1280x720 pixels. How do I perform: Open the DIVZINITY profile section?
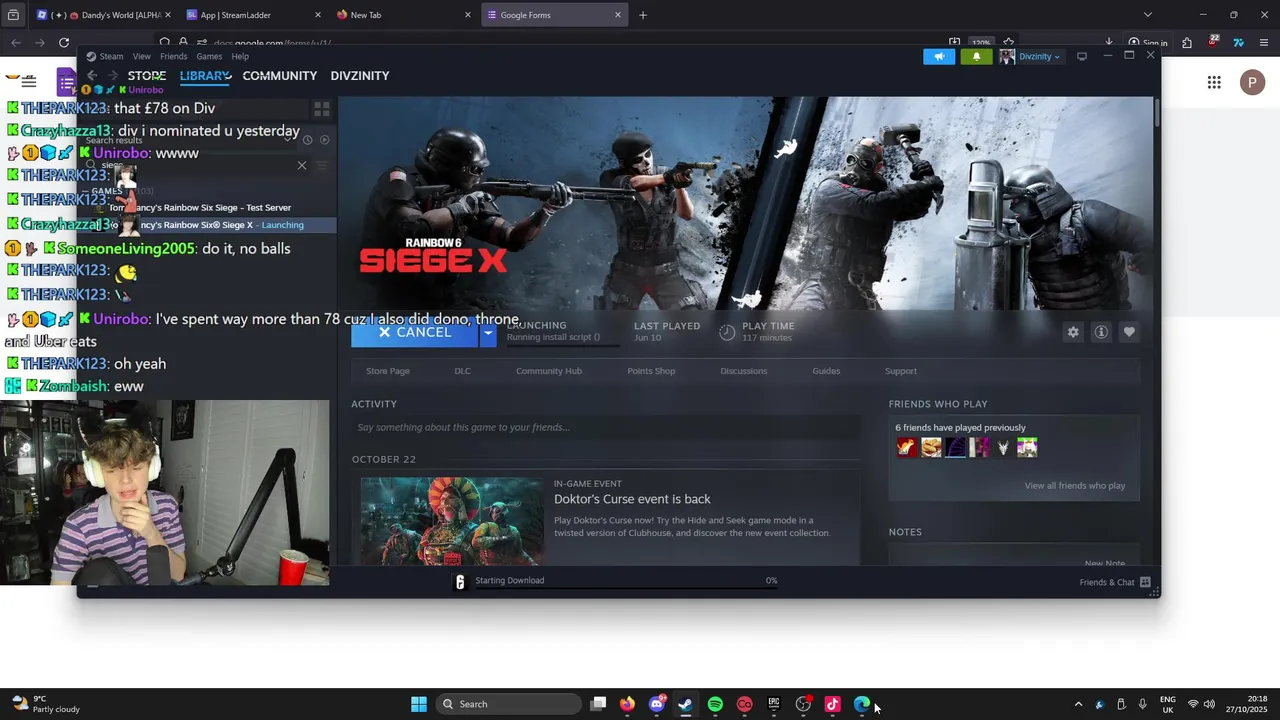tap(360, 76)
